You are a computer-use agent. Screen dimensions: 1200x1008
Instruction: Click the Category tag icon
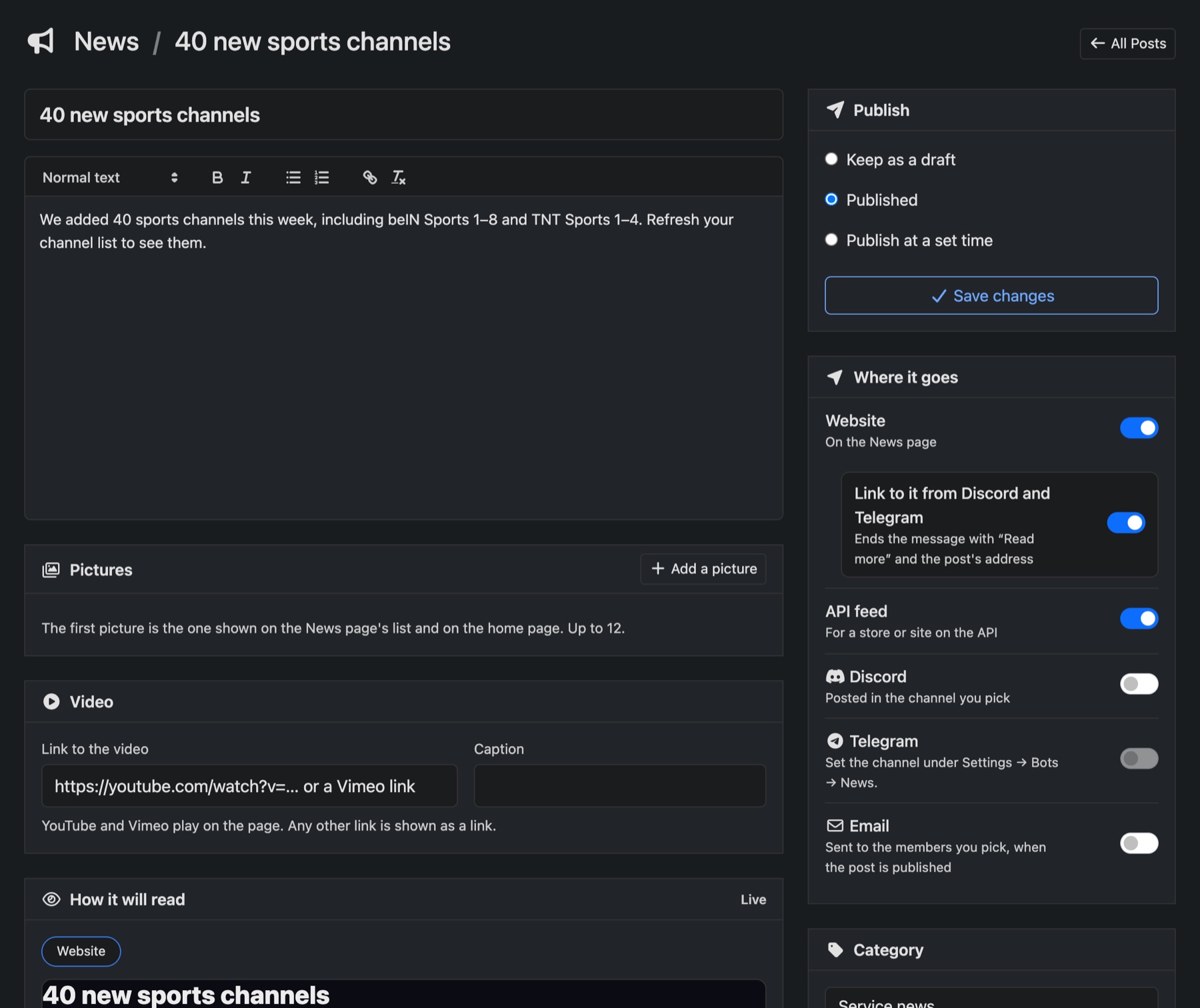point(835,950)
